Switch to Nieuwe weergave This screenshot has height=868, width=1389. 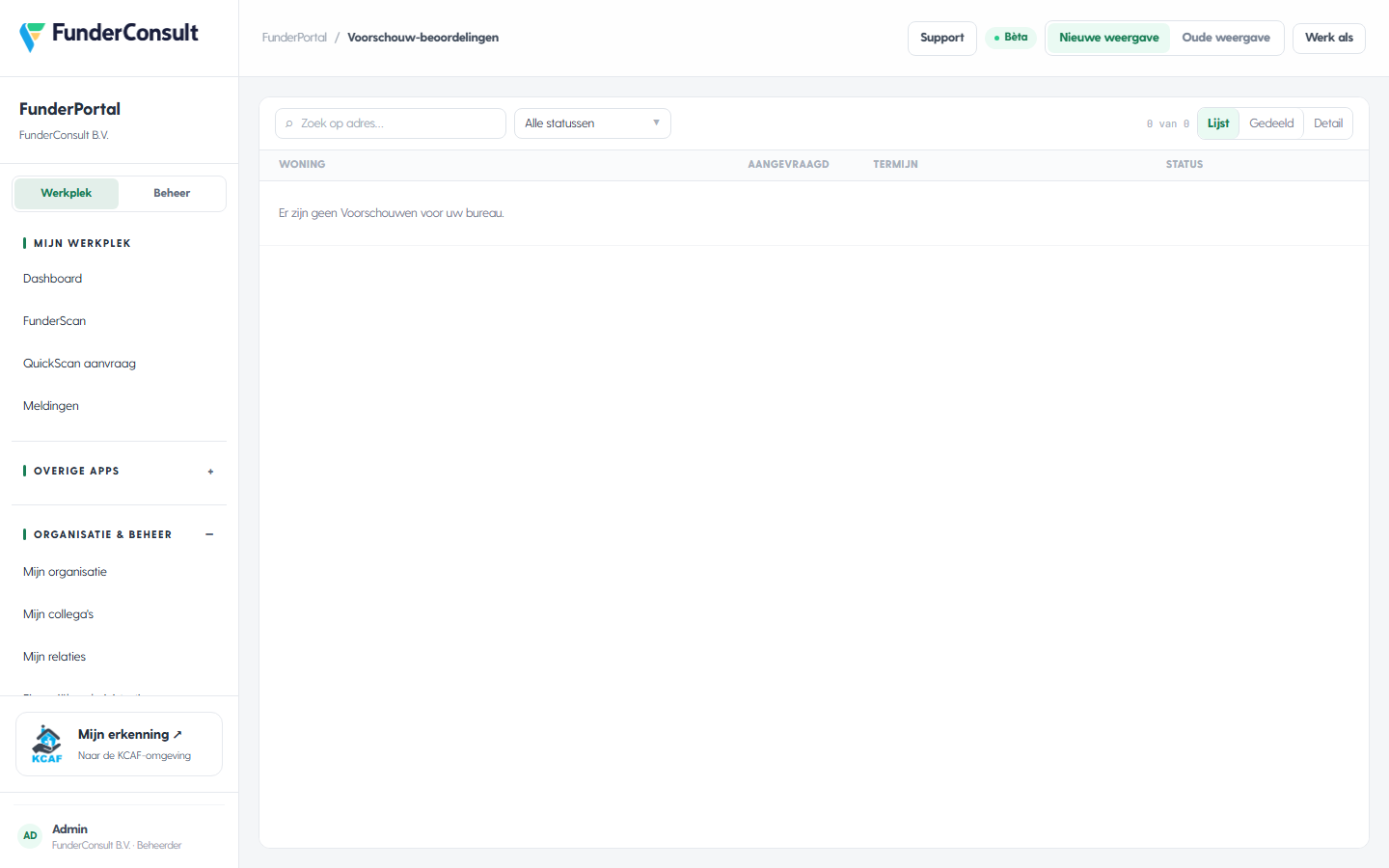[x=1108, y=38]
